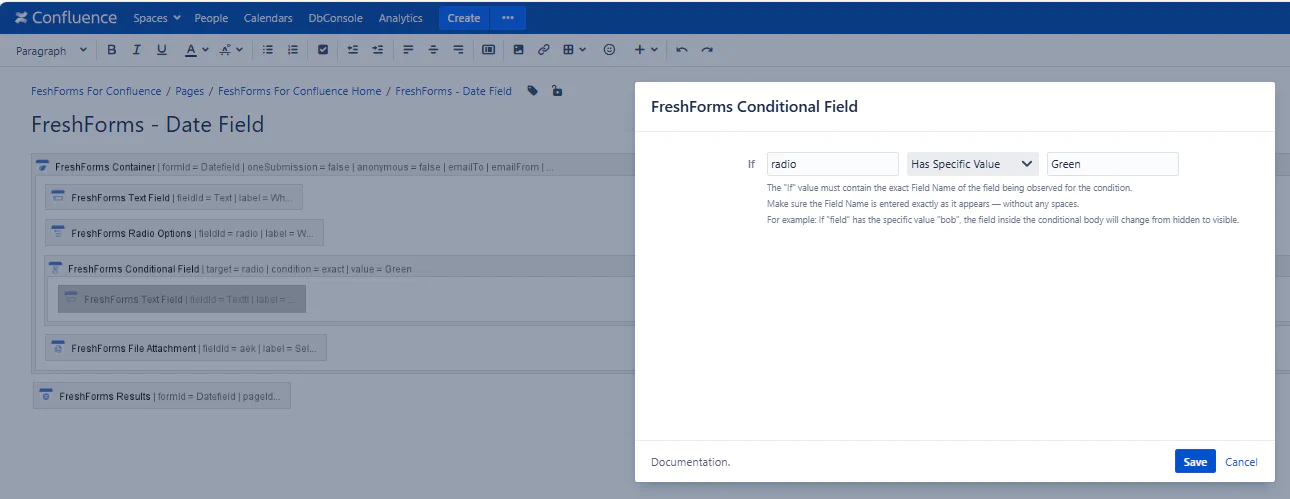The height and width of the screenshot is (499, 1290).
Task: Open the emoticon picker
Action: pyautogui.click(x=609, y=50)
